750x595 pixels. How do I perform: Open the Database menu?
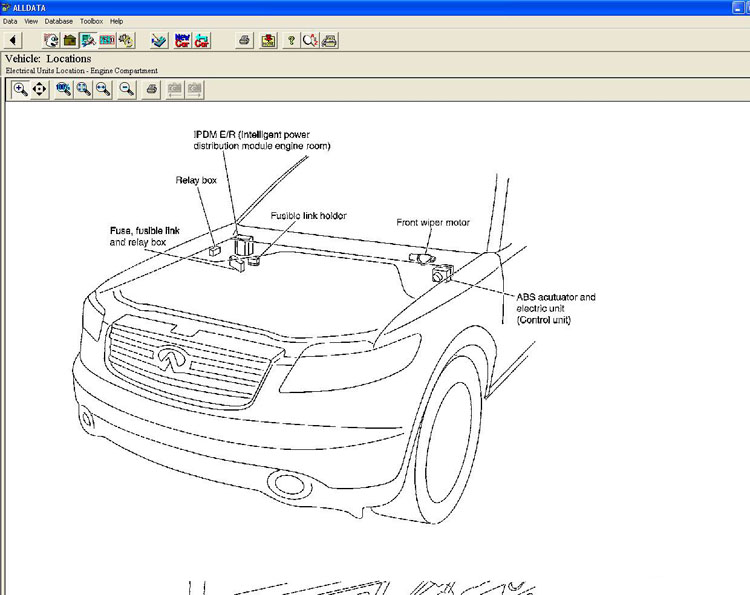(x=59, y=21)
